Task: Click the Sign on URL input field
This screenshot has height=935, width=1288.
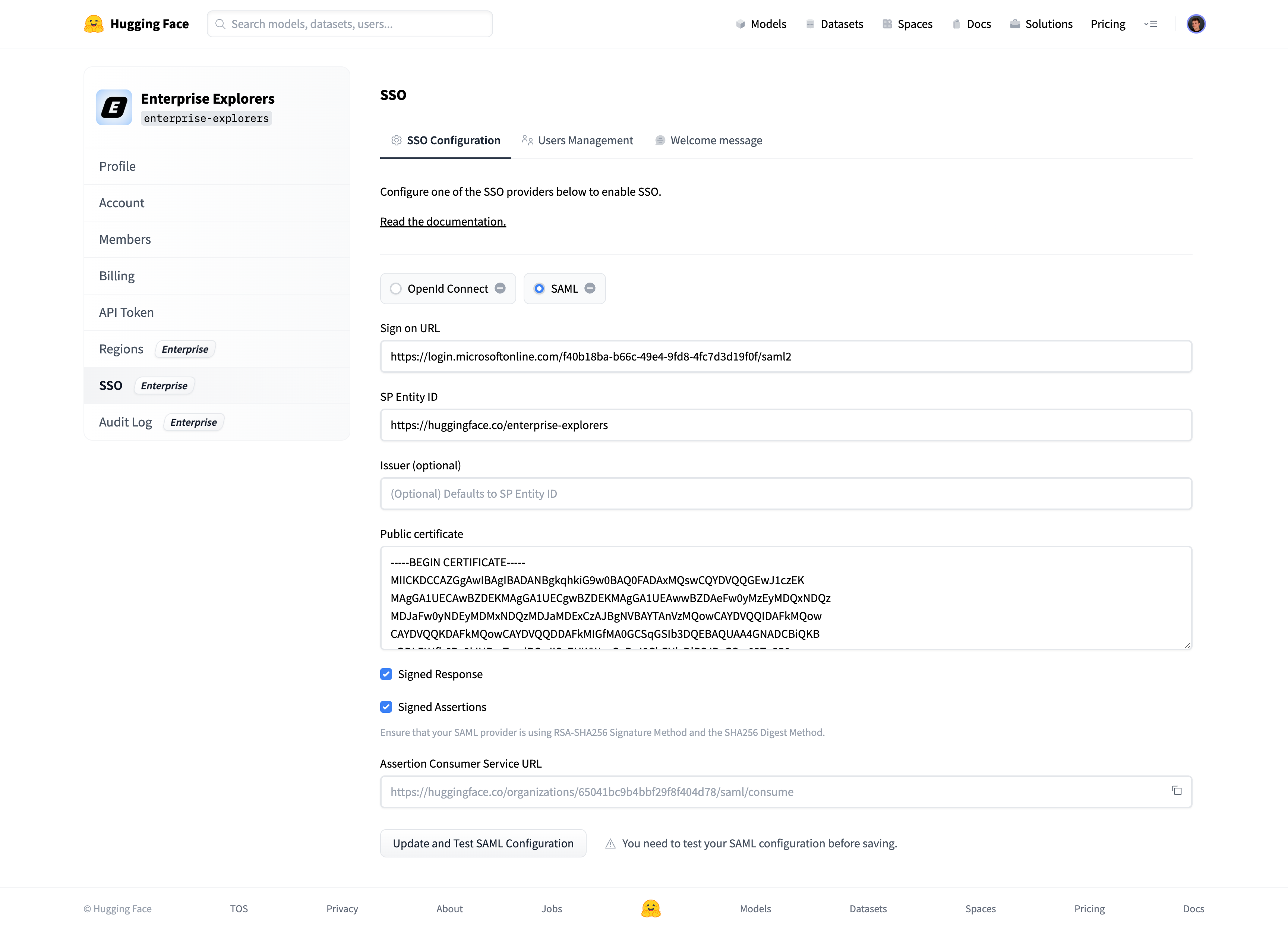Action: pos(786,356)
